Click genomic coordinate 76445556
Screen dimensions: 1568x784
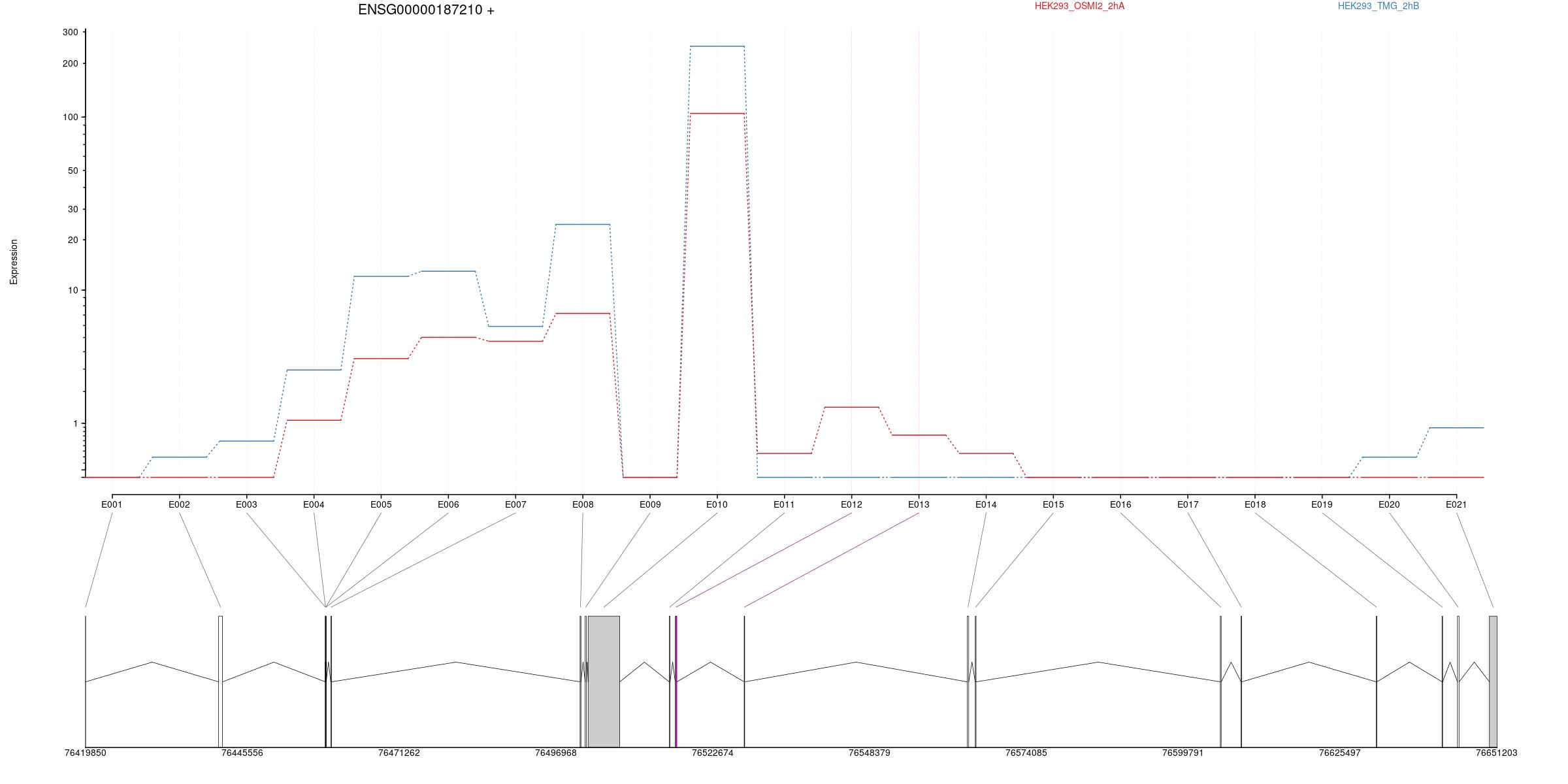point(242,753)
